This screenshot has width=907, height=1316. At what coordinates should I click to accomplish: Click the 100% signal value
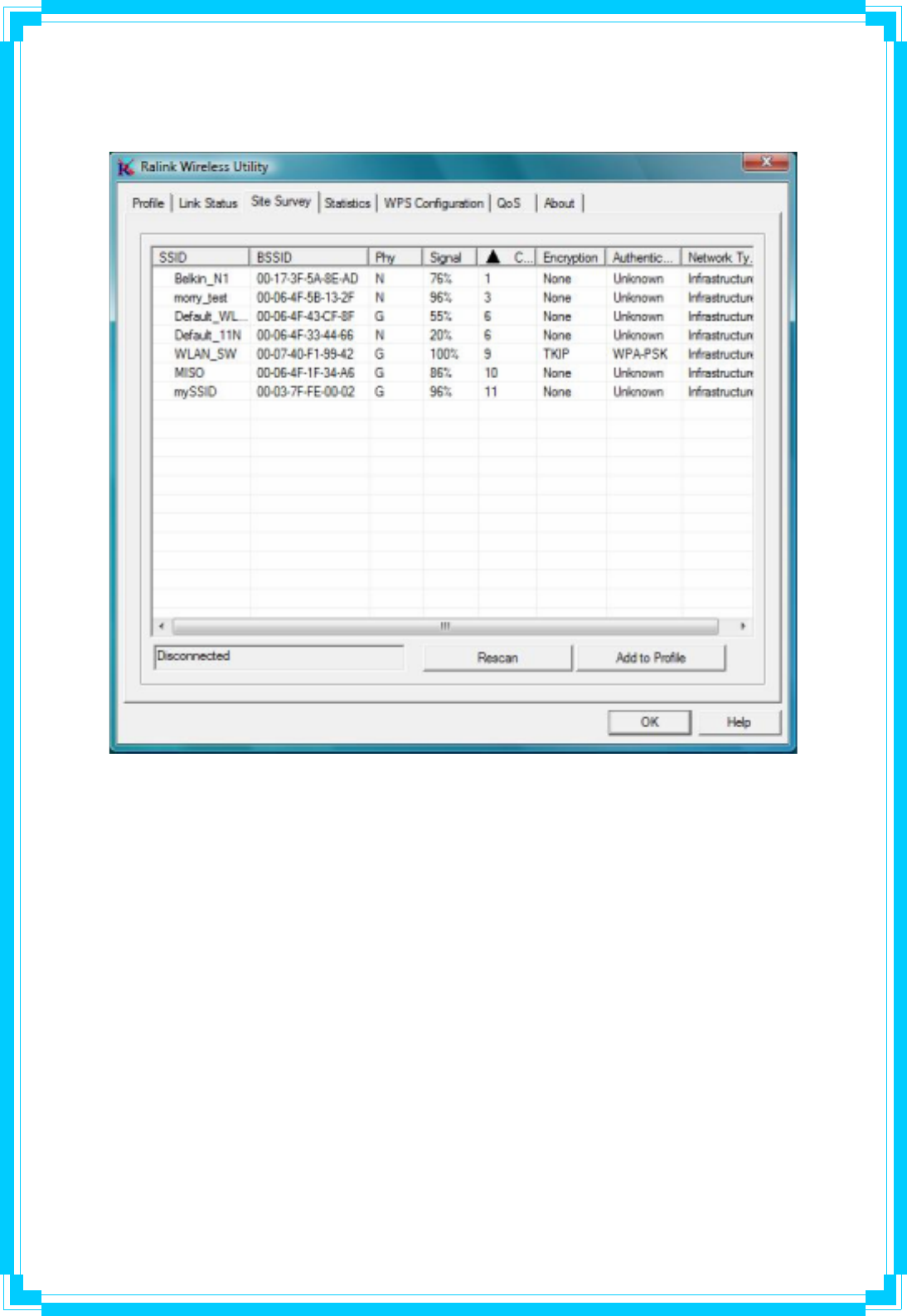coord(444,354)
